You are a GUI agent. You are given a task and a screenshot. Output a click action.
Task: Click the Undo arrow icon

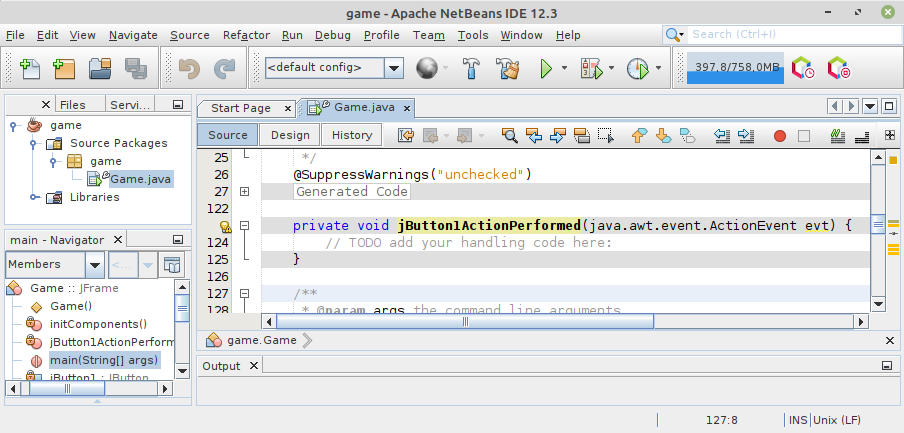click(189, 69)
